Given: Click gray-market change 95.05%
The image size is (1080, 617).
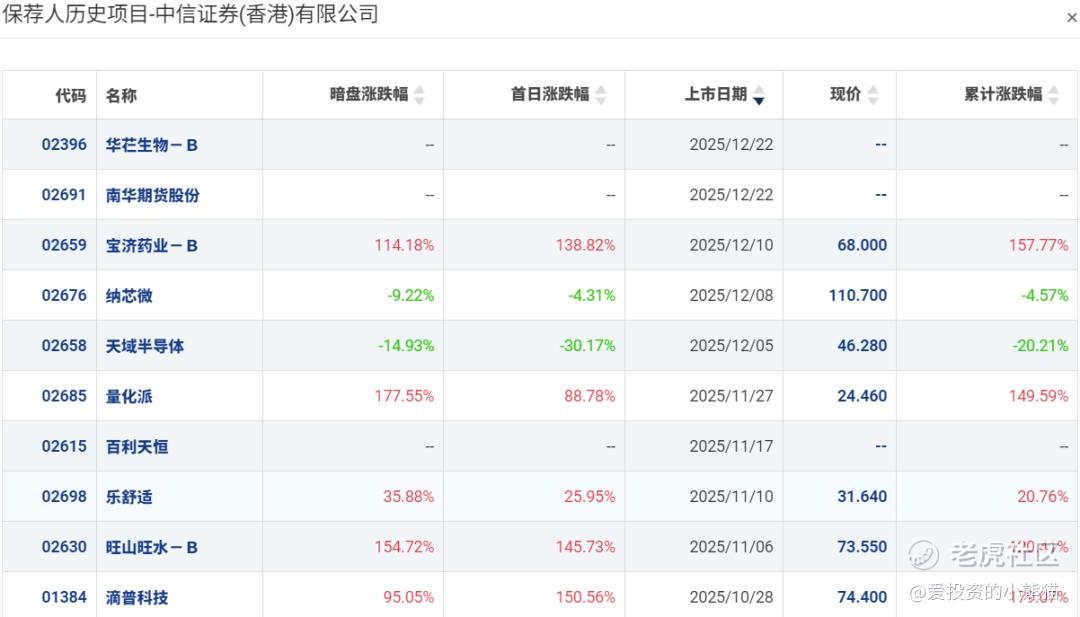Looking at the screenshot, I should pyautogui.click(x=408, y=597).
